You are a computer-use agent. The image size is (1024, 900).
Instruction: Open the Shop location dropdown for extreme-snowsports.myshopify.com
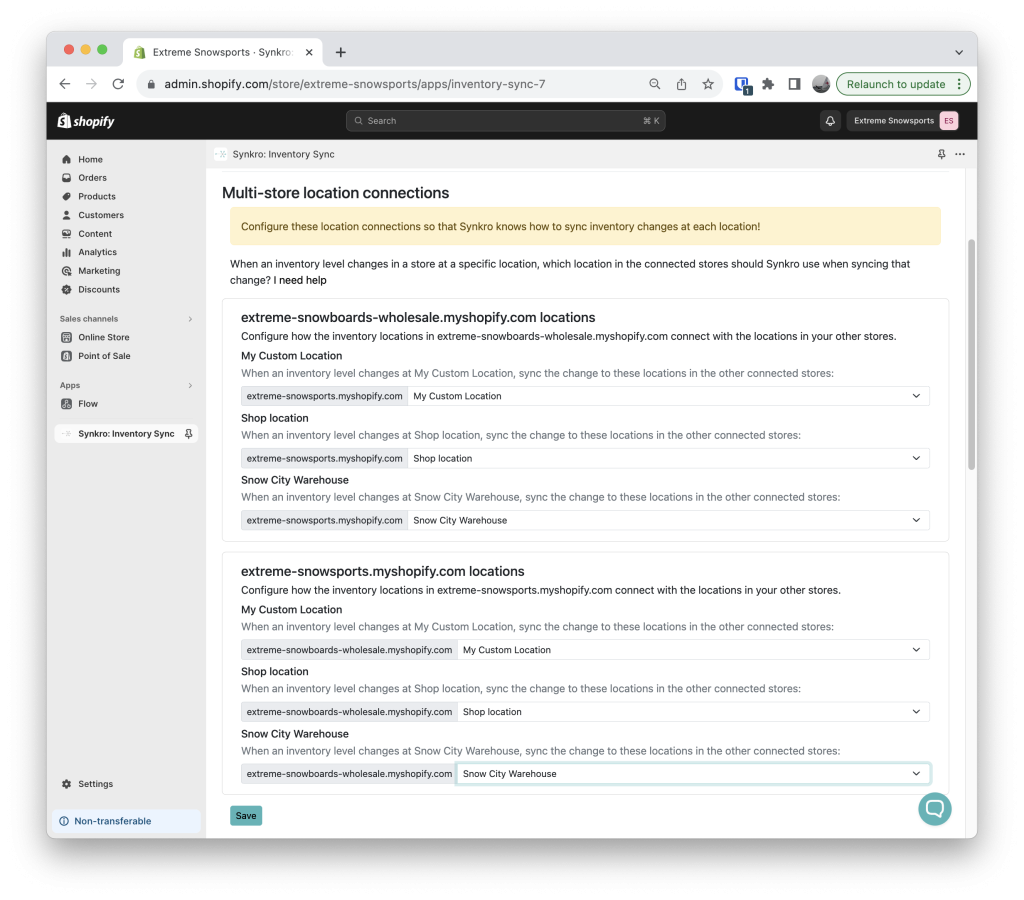668,458
